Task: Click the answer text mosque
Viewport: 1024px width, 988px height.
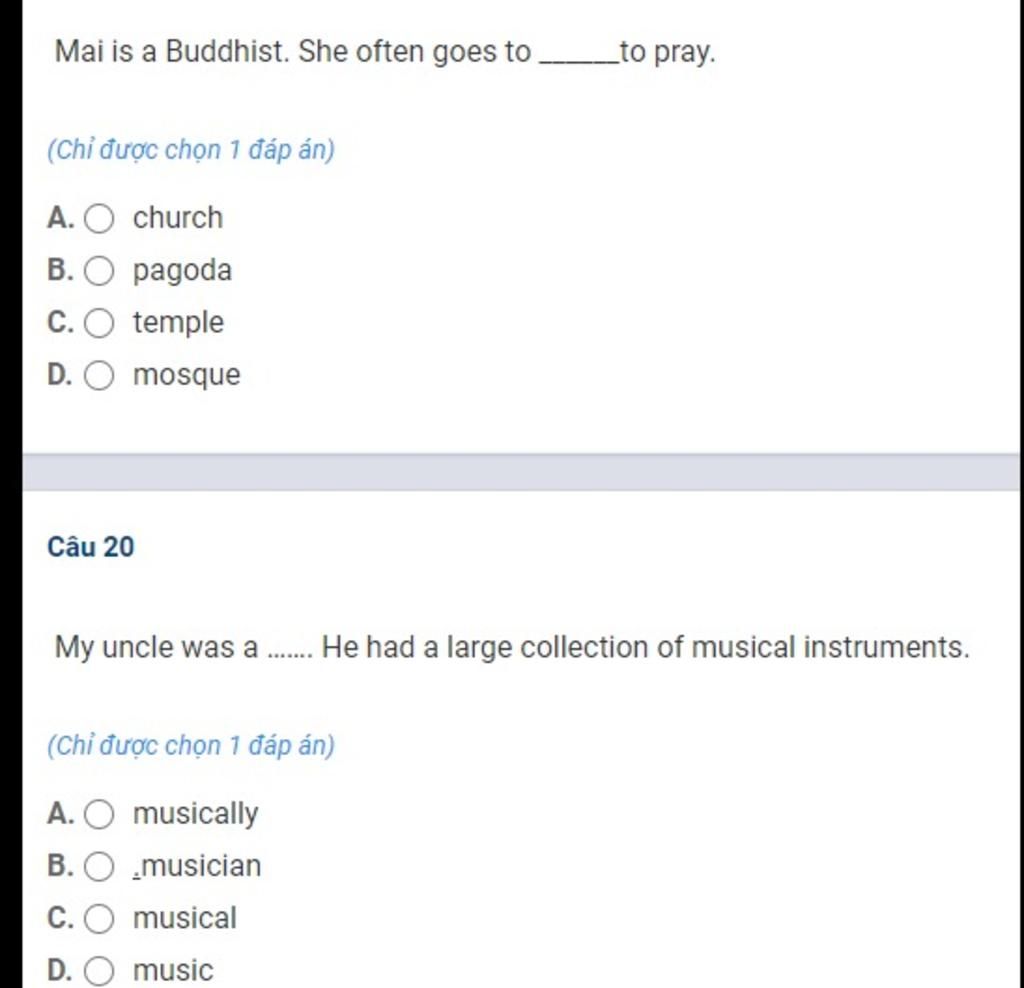Action: pos(187,376)
